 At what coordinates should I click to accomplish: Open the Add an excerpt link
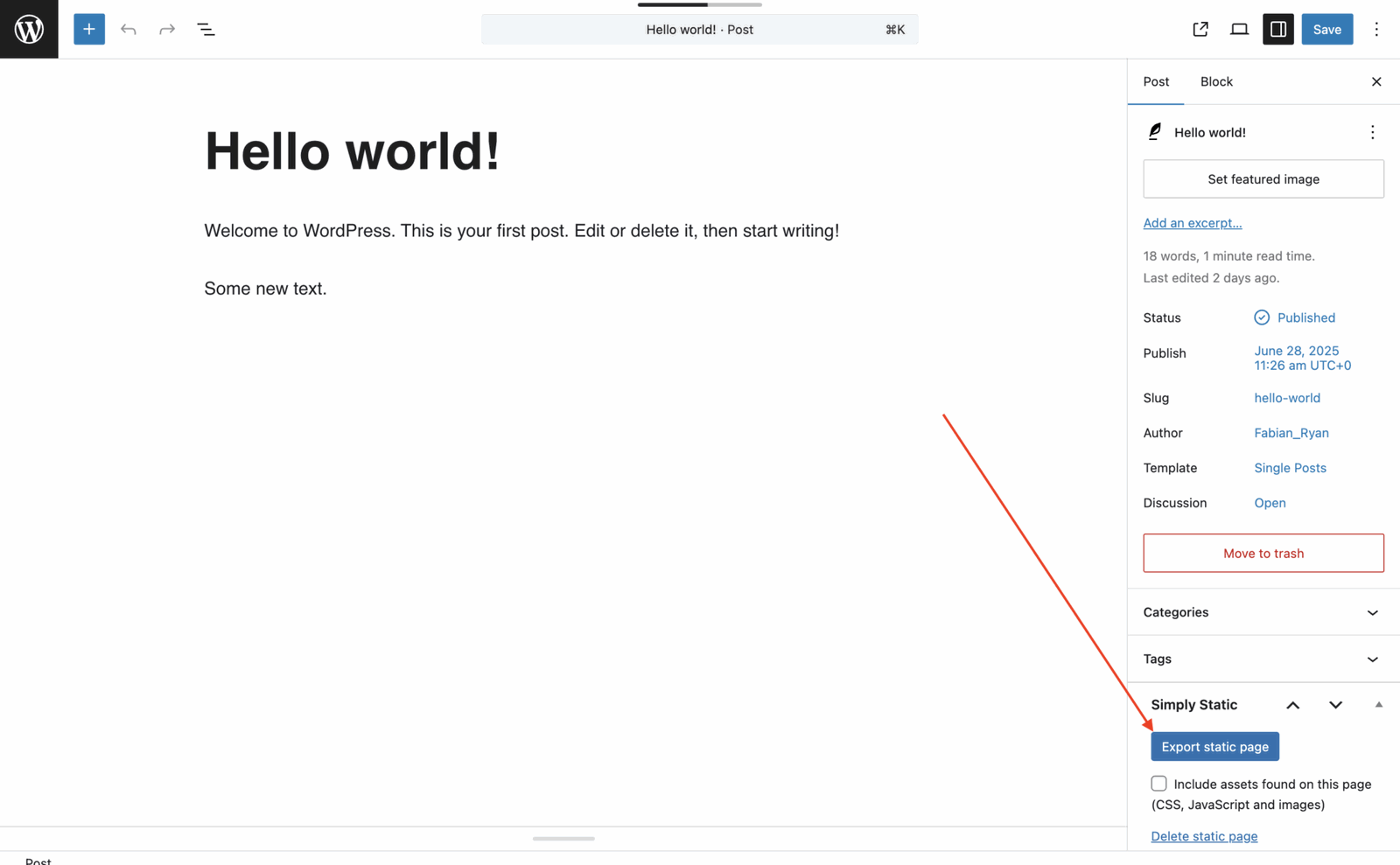1193,223
